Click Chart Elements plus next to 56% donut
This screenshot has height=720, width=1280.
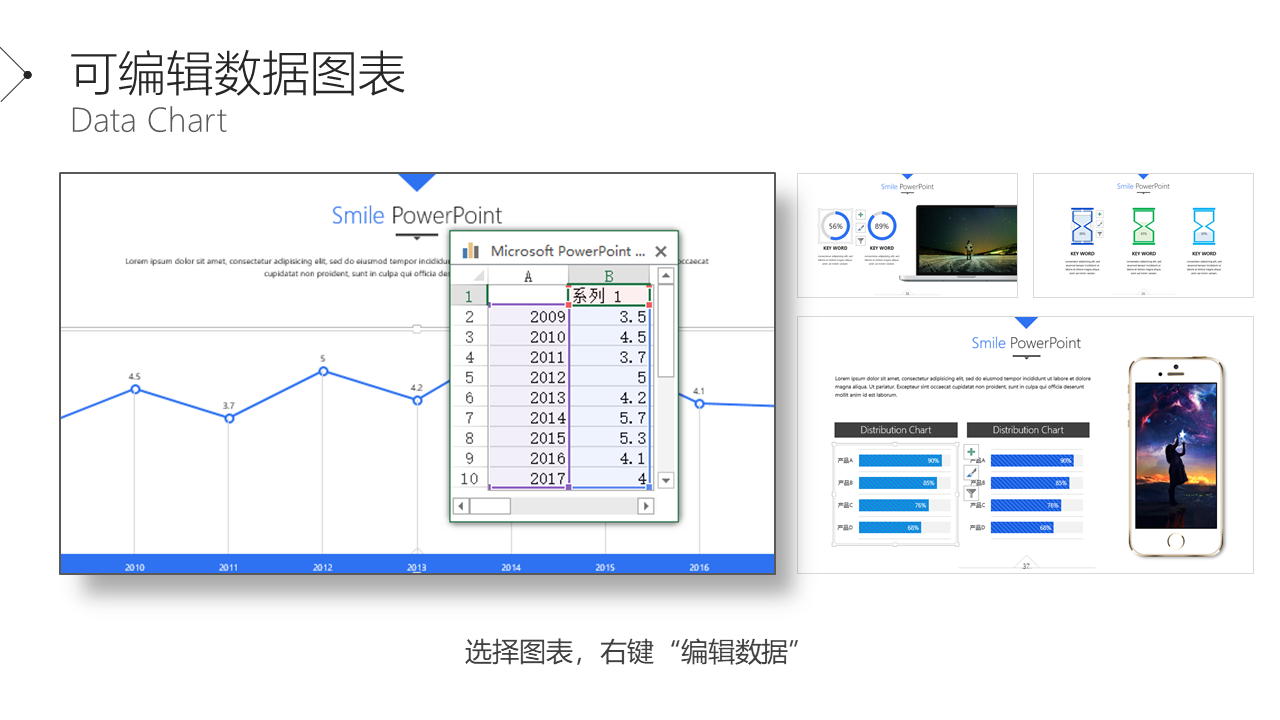point(860,215)
